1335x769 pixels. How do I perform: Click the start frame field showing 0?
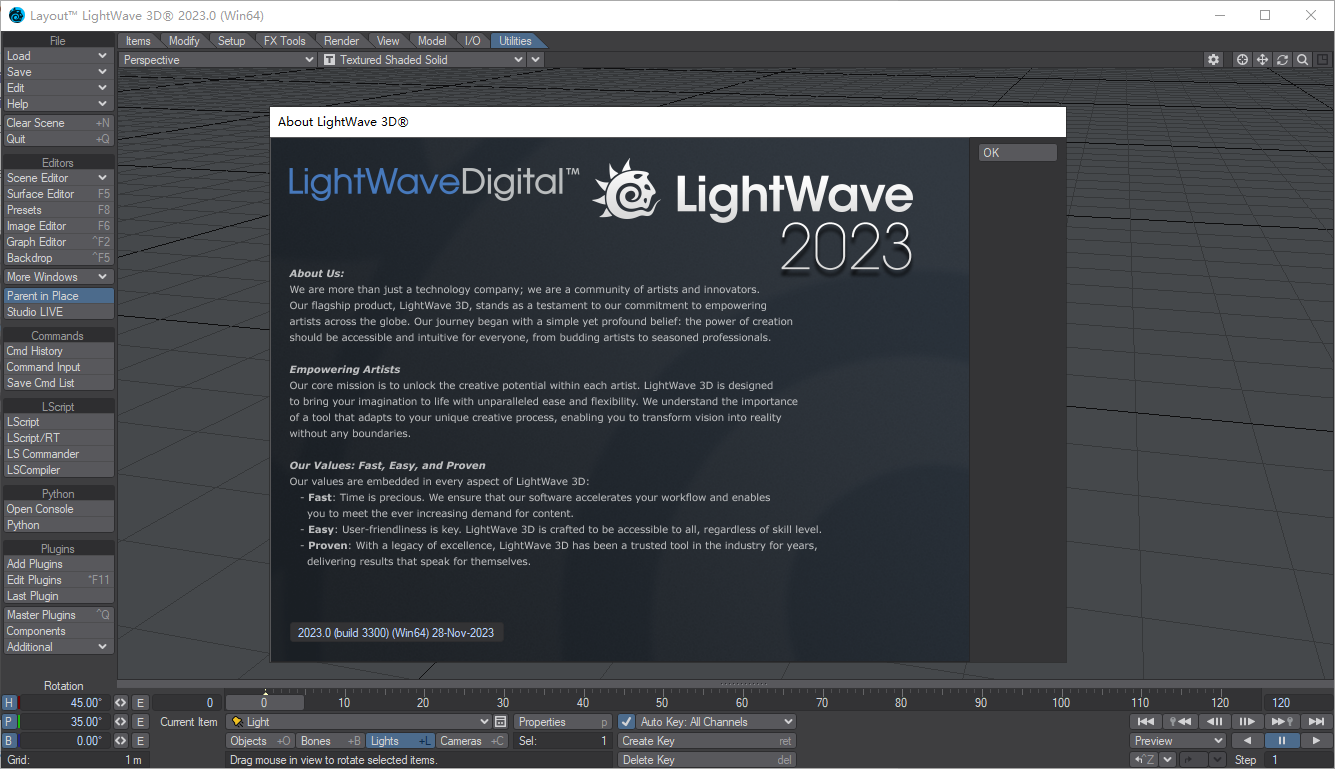[187, 703]
